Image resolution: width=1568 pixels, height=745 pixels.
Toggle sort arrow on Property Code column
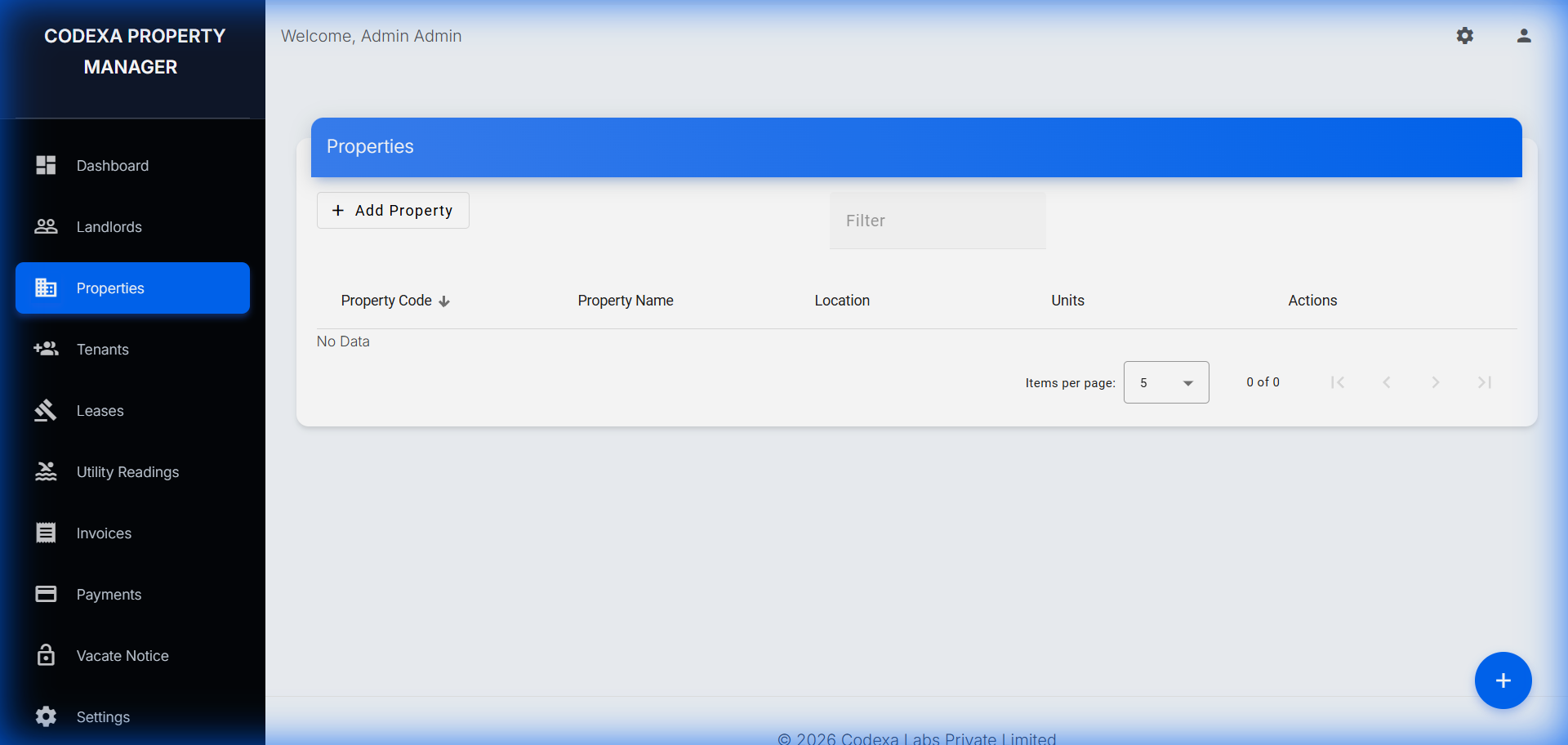(444, 301)
